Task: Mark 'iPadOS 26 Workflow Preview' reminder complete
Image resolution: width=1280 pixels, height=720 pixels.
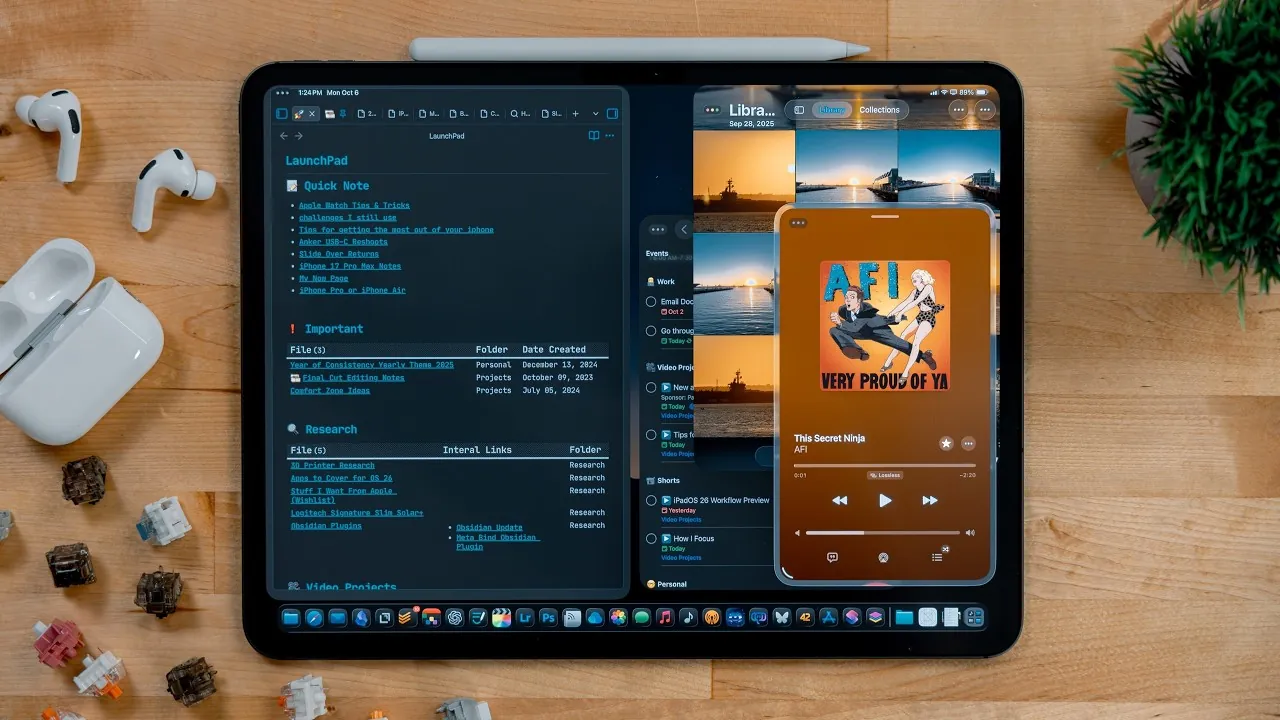Action: [651, 500]
